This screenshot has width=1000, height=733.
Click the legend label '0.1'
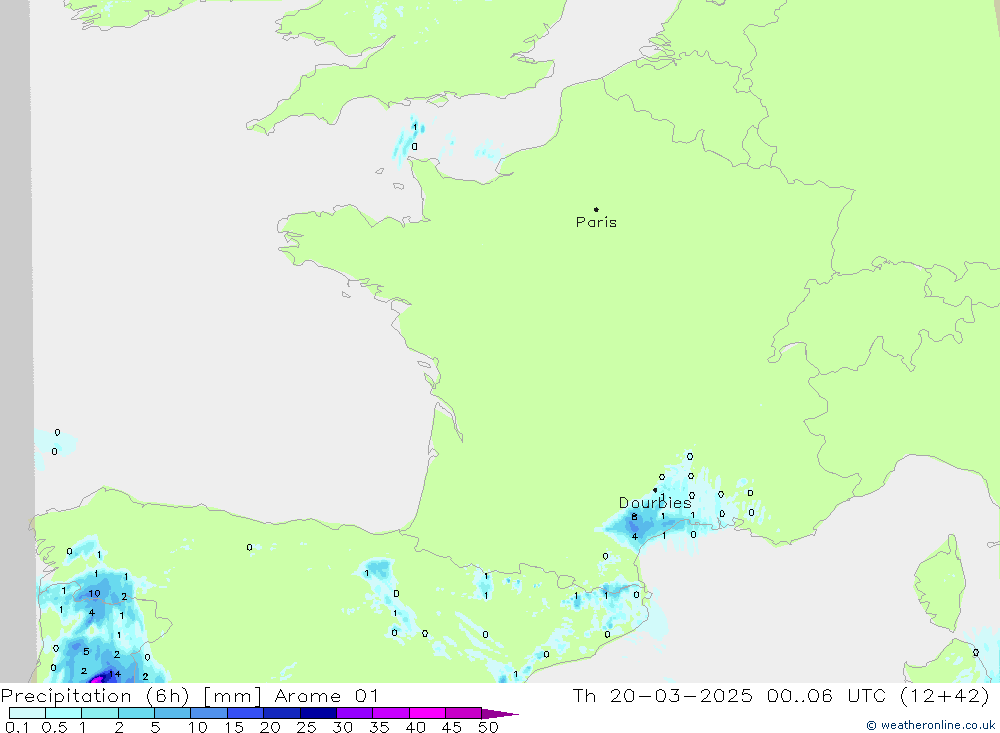(17, 727)
